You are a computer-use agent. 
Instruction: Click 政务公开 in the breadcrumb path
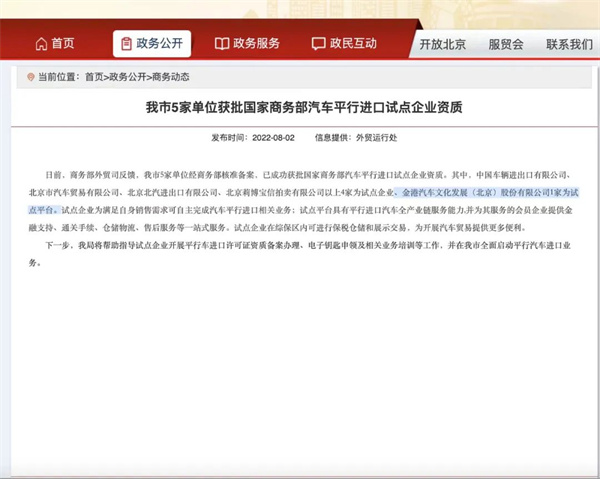pos(128,77)
